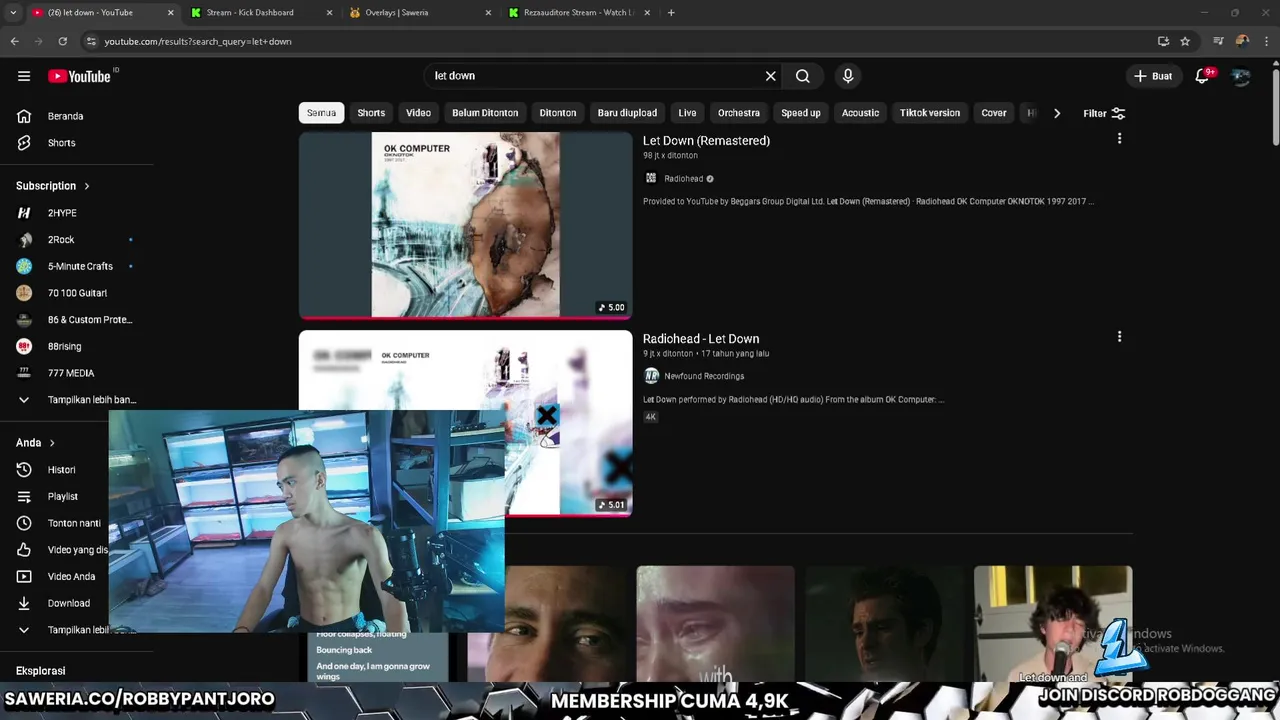Open Let Down (Remastered) video title
This screenshot has height=720, width=1280.
coord(706,141)
